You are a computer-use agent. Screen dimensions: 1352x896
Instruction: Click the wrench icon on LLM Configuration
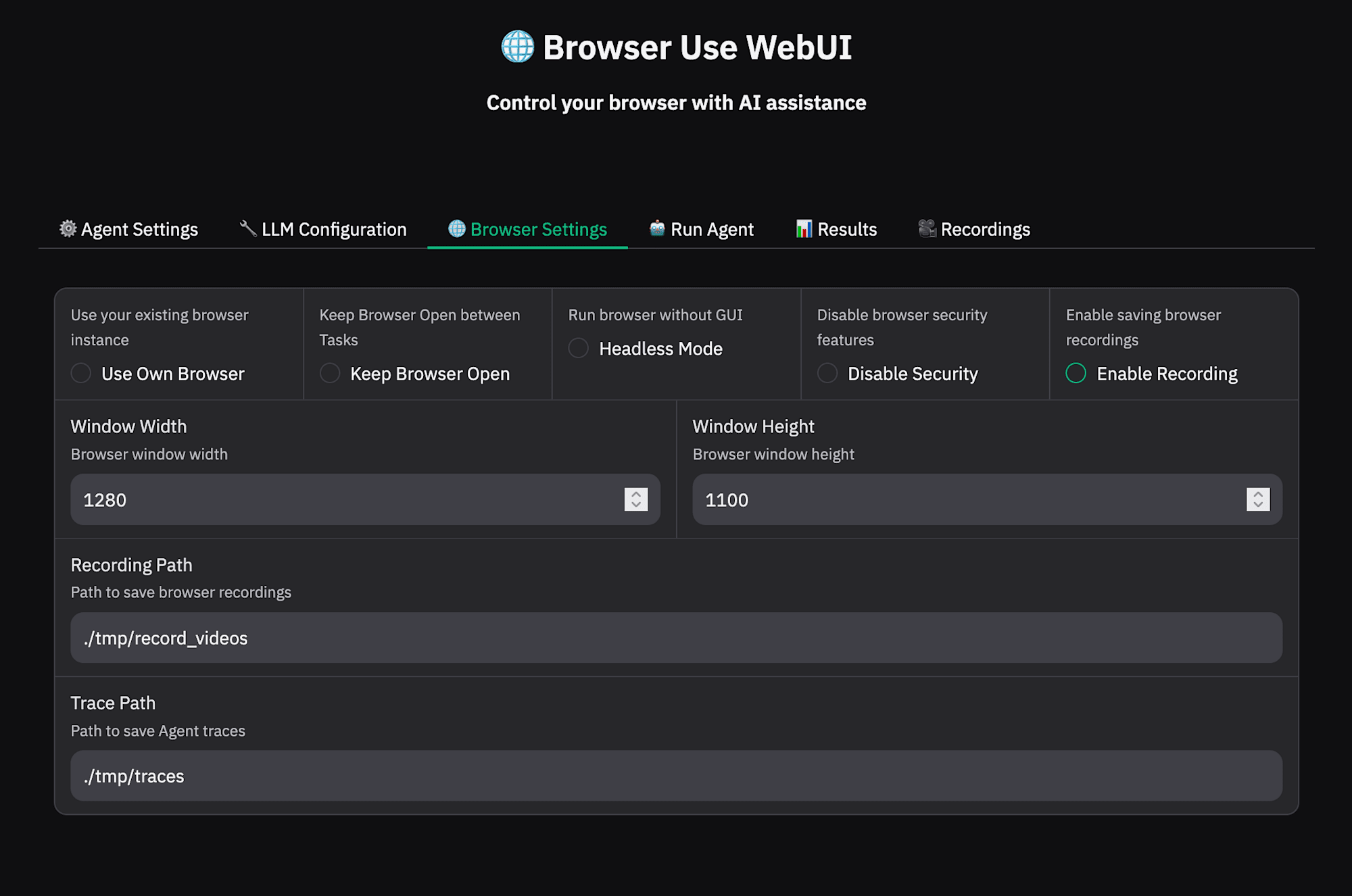(x=248, y=228)
